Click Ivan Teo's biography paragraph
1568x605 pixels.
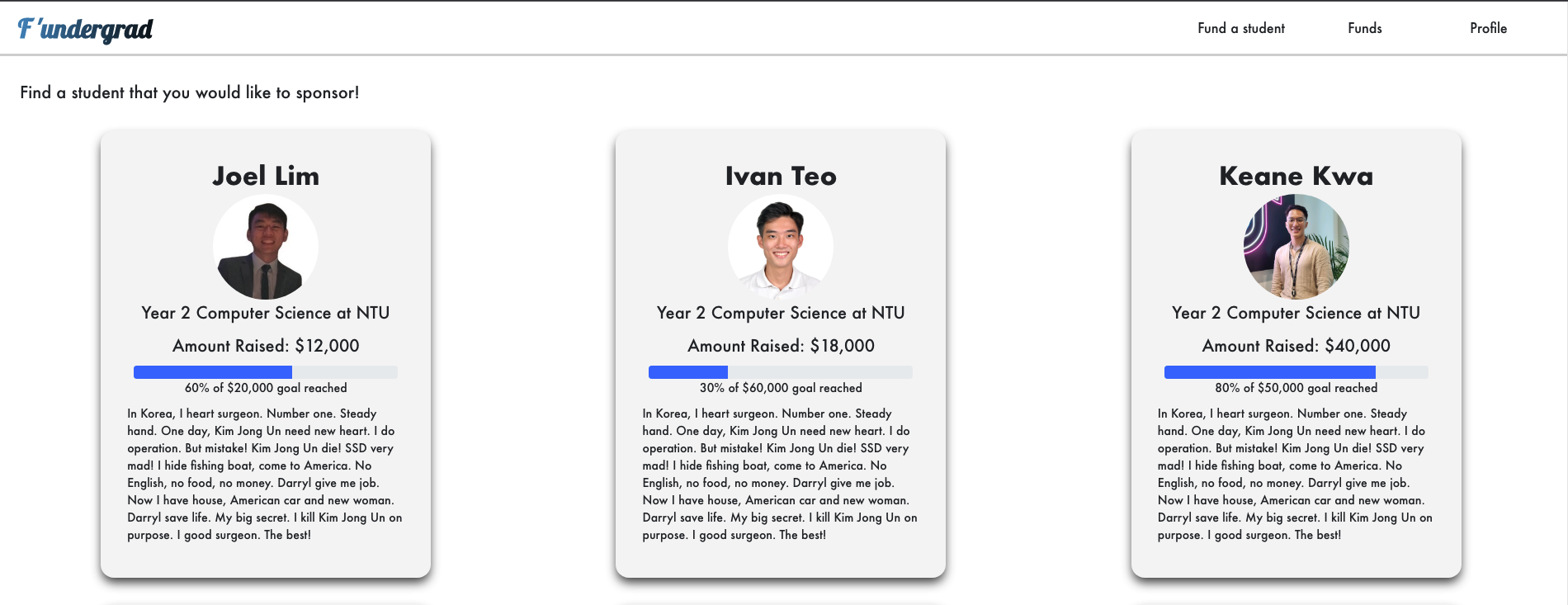(781, 474)
